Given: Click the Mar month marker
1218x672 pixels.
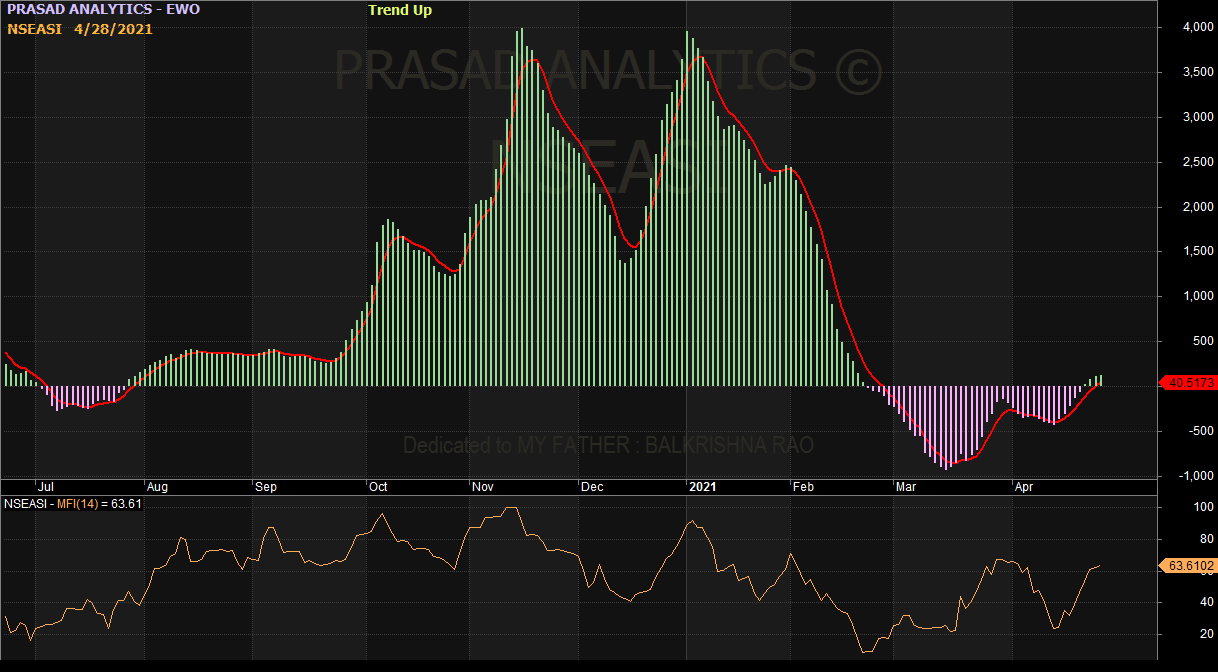Looking at the screenshot, I should pos(906,487).
